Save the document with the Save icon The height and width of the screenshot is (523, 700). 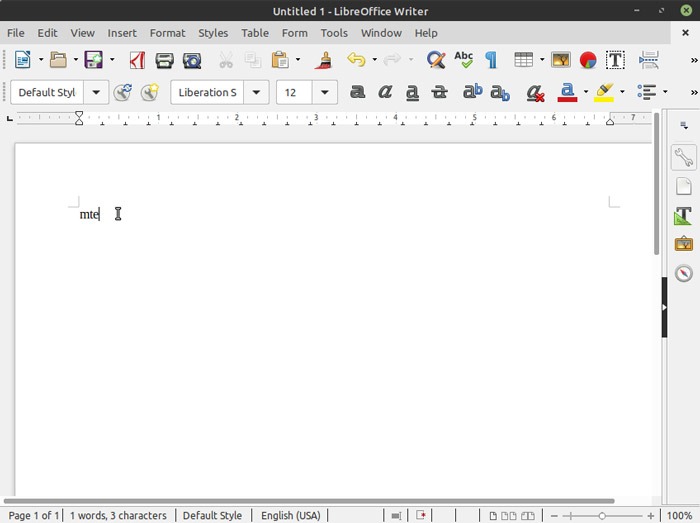pos(94,59)
